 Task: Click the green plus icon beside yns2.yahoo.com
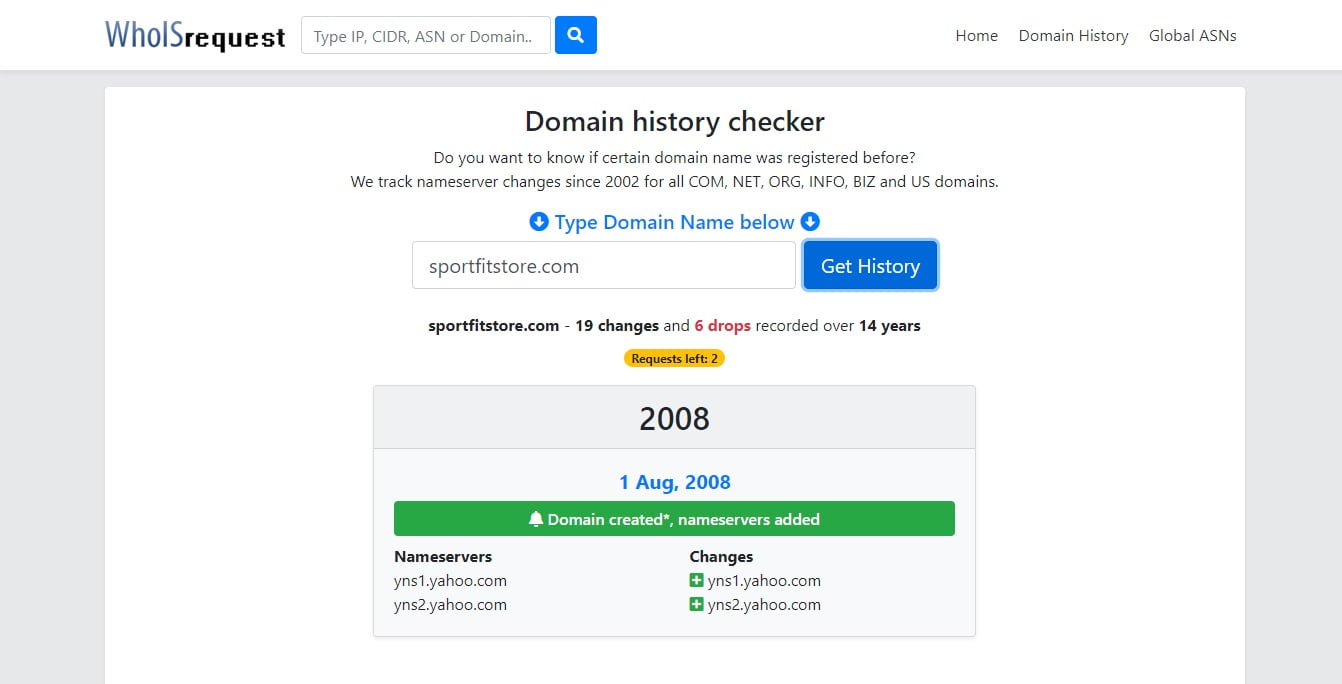point(697,604)
